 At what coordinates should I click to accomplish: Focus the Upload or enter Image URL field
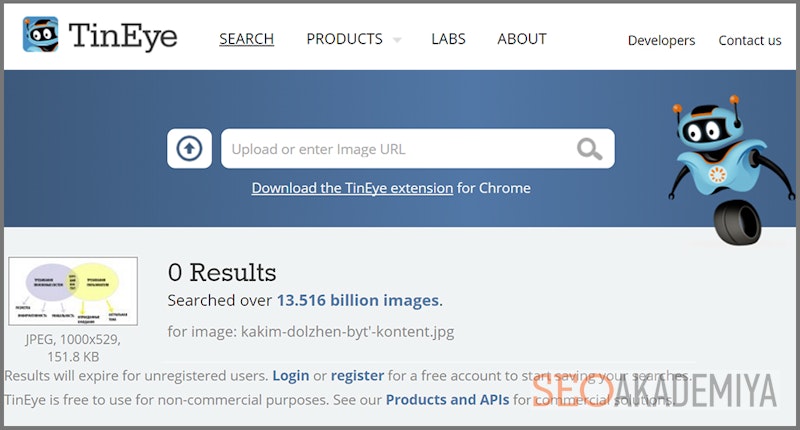coord(400,149)
